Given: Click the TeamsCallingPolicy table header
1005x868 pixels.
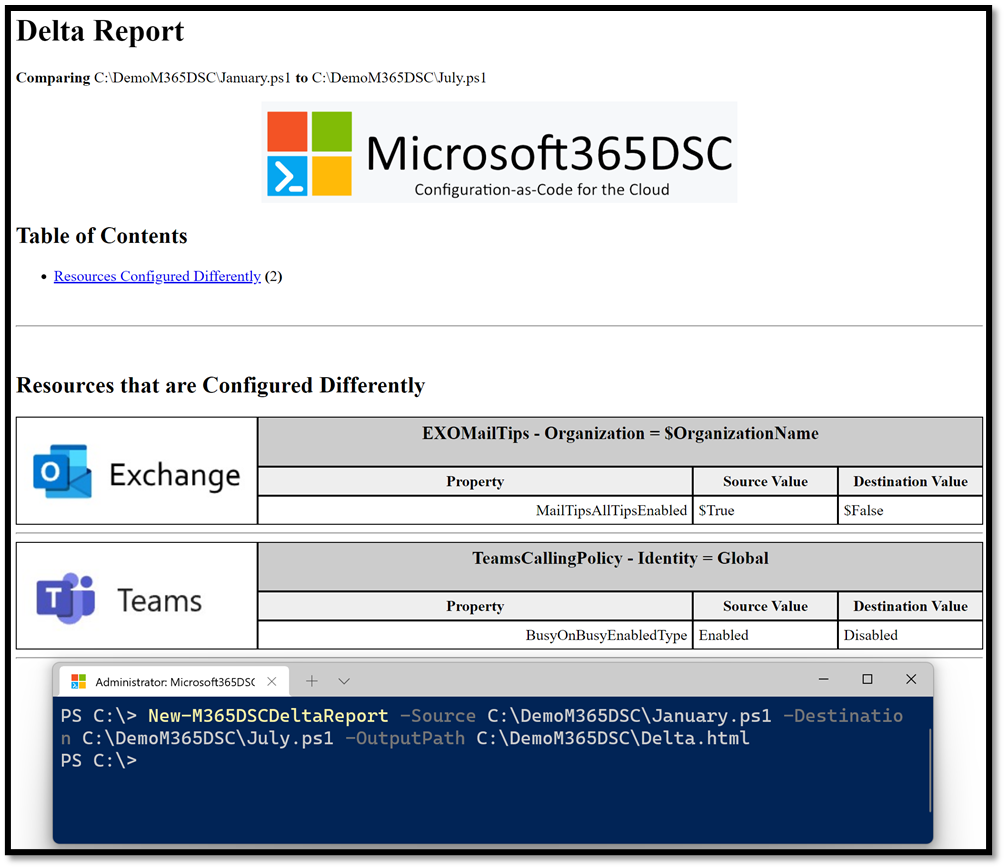Looking at the screenshot, I should (x=620, y=567).
